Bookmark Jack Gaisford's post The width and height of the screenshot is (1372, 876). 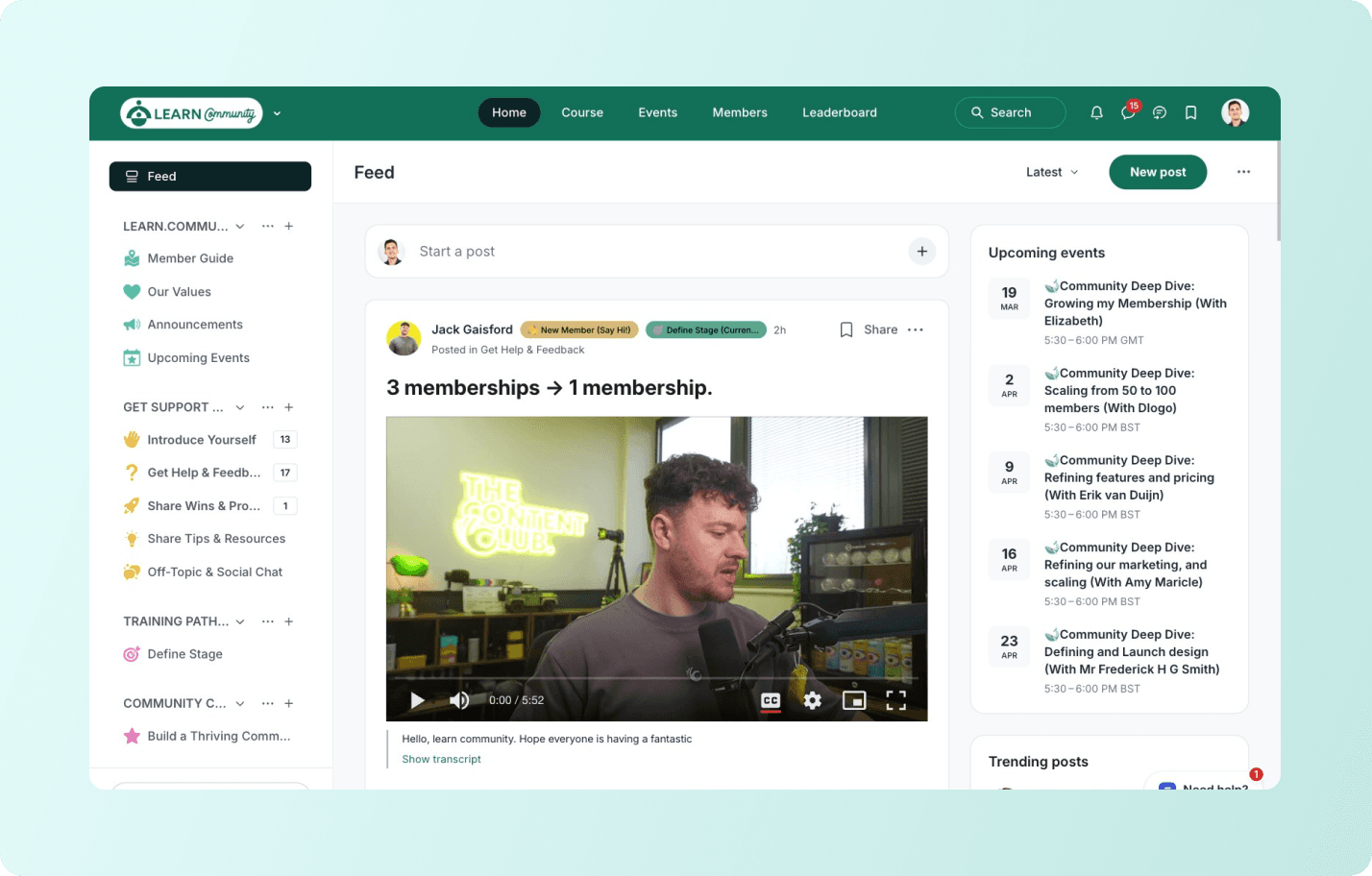tap(845, 329)
